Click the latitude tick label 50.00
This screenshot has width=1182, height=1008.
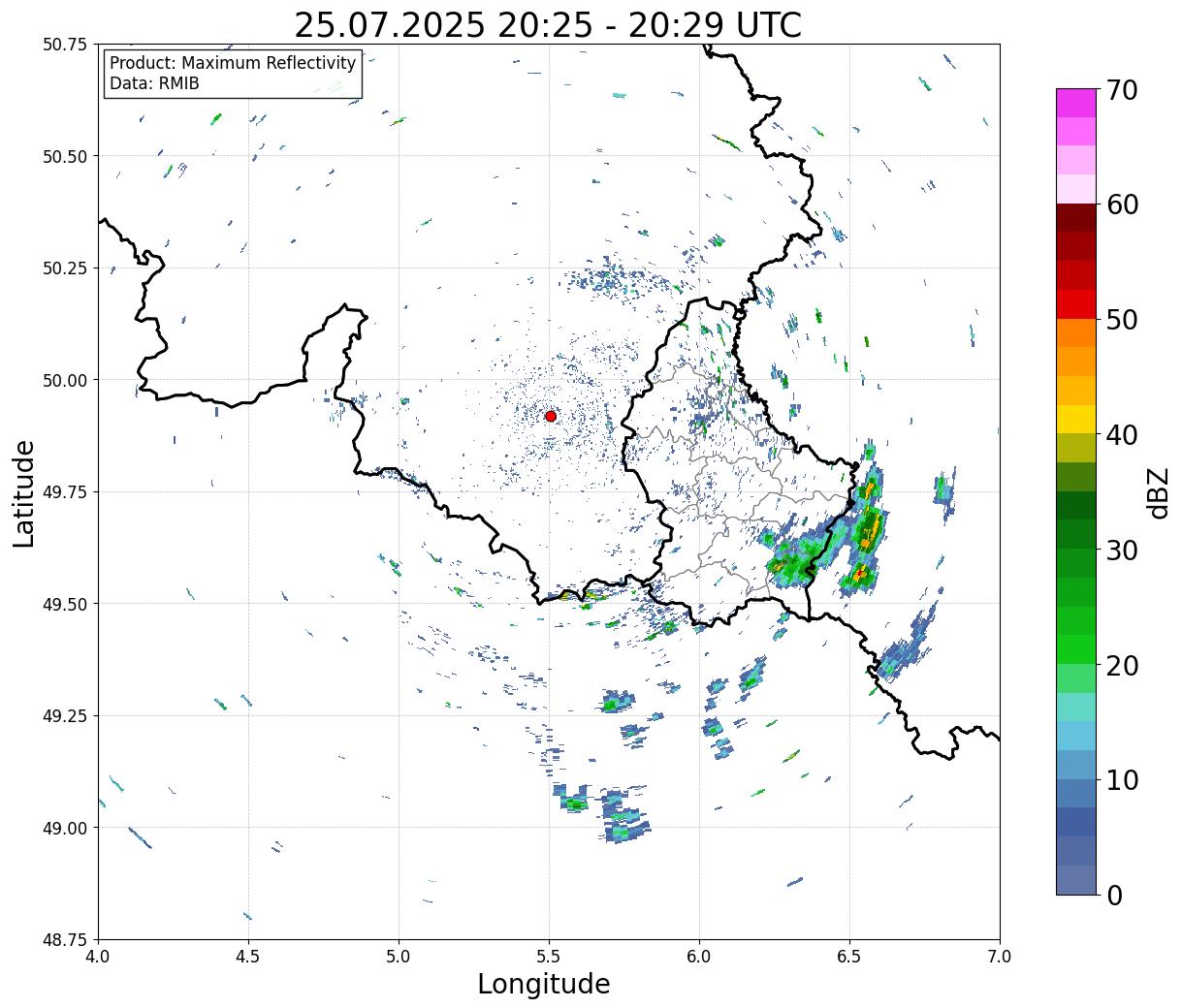(x=65, y=380)
